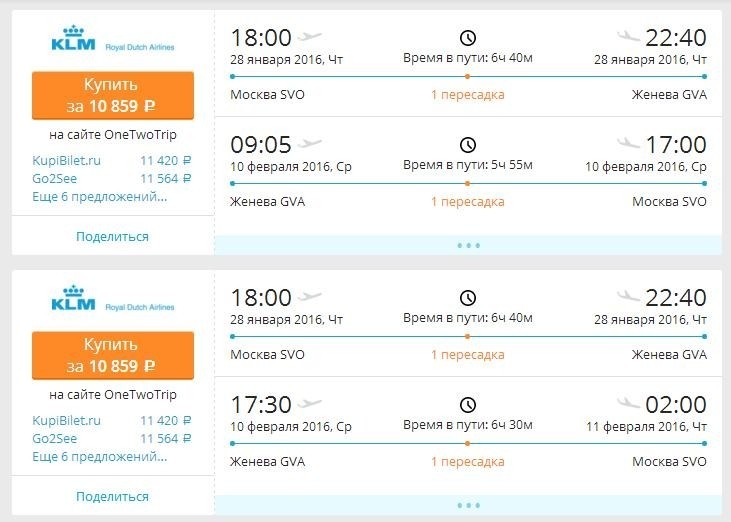Click clock icon above 6ч 30м travel time

(468, 405)
